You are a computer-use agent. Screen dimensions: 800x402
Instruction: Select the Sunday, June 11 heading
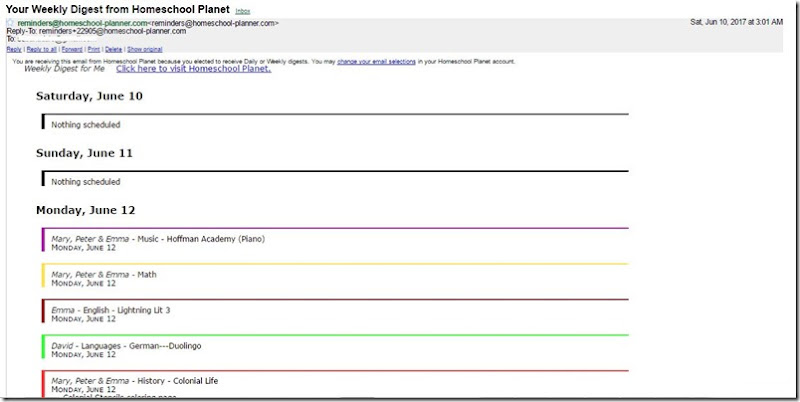tap(84, 153)
